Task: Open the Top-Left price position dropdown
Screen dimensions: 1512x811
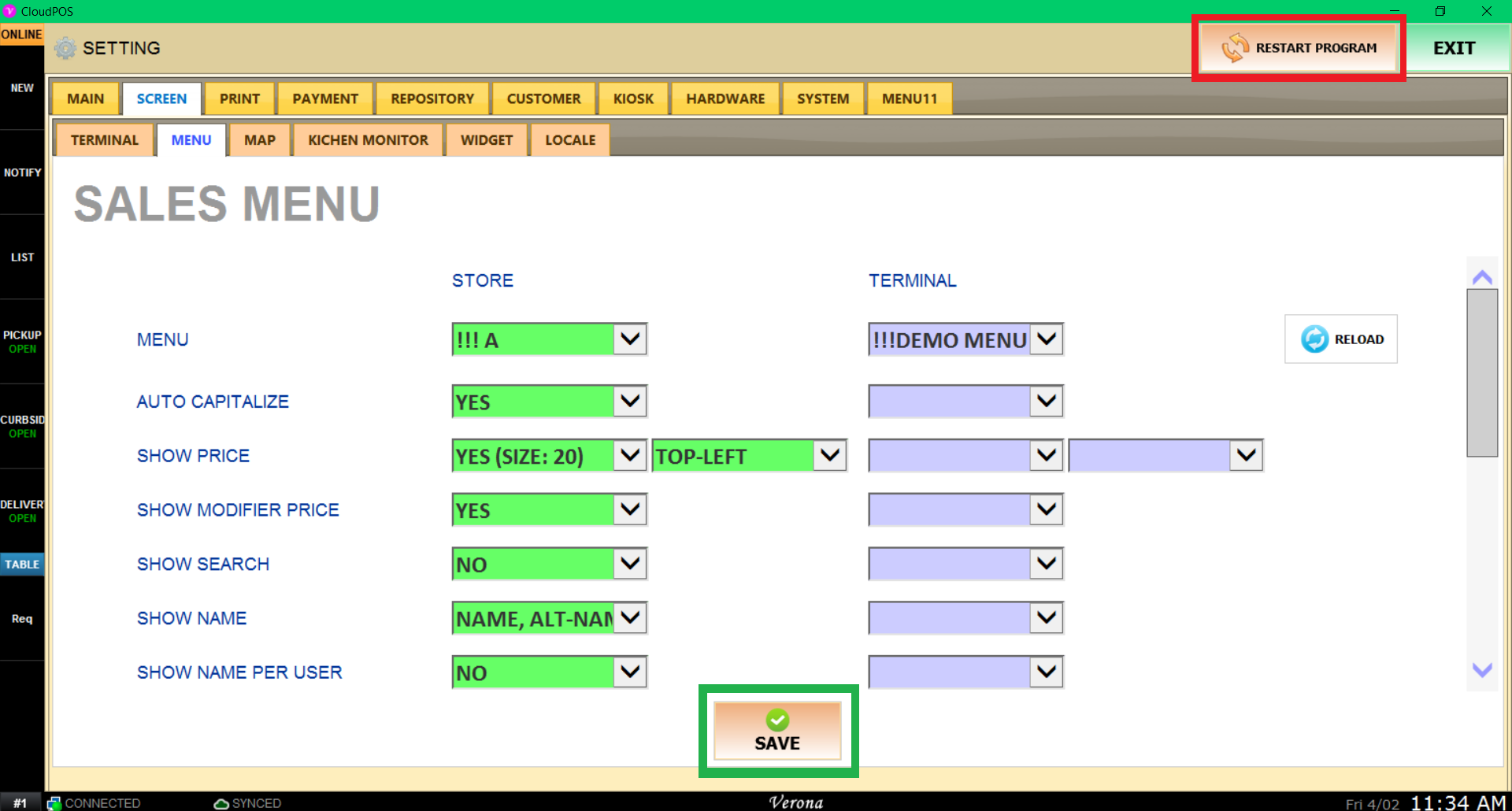Action: click(829, 456)
